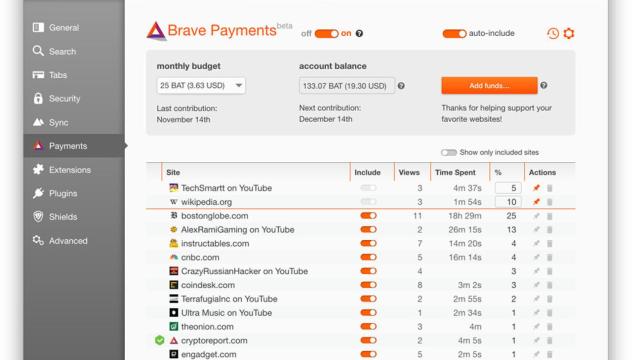Open bostonglobe.com site link
Screen dimensions: 640x360
click(x=215, y=216)
